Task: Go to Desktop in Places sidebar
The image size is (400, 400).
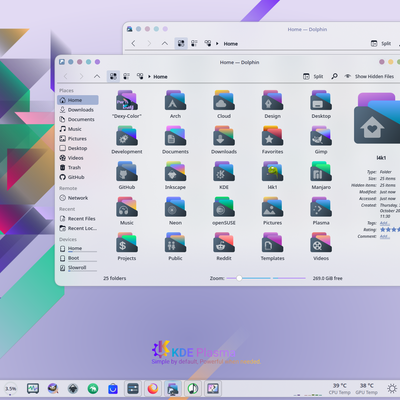Action: point(77,148)
